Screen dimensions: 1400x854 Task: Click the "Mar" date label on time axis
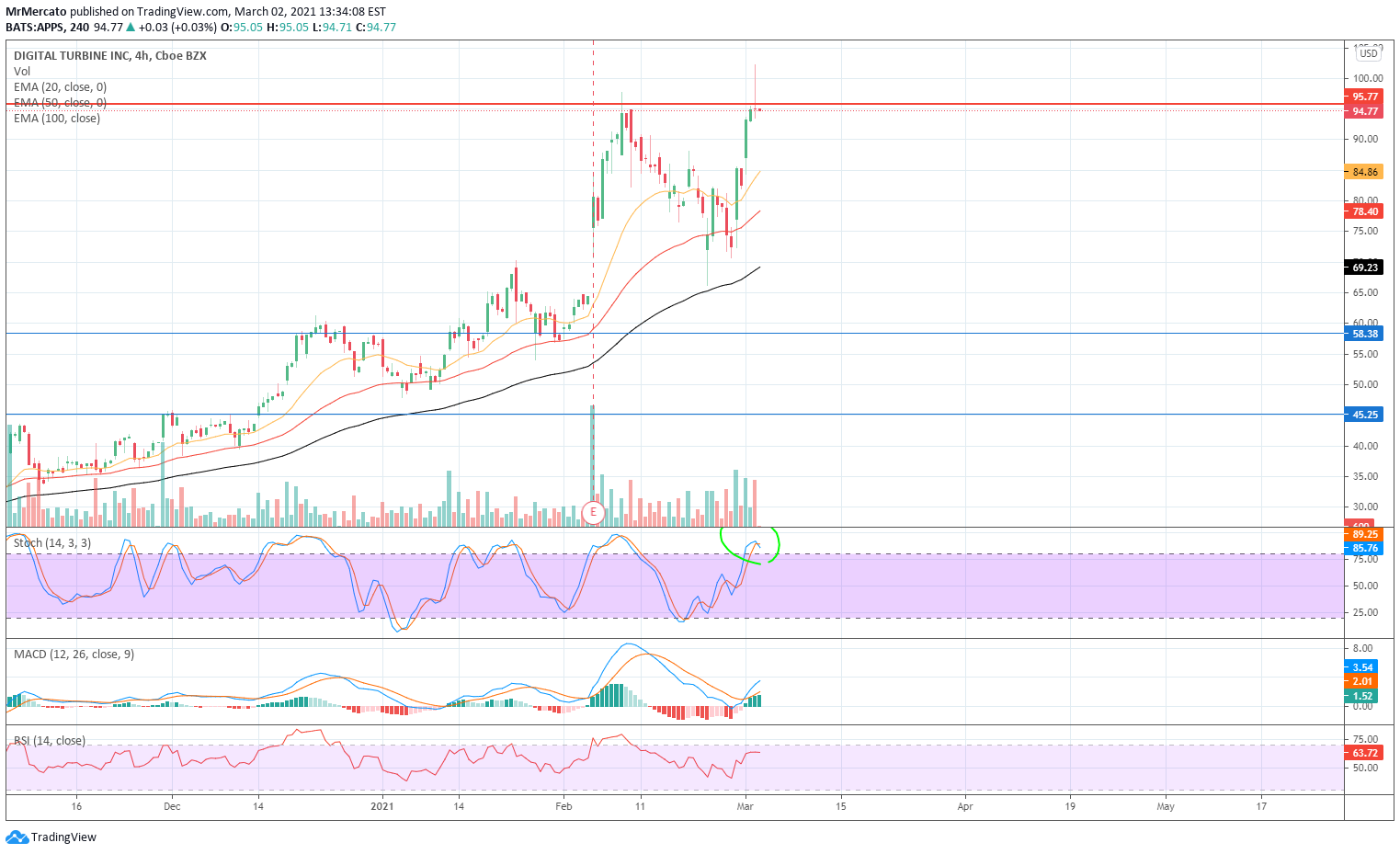click(746, 807)
